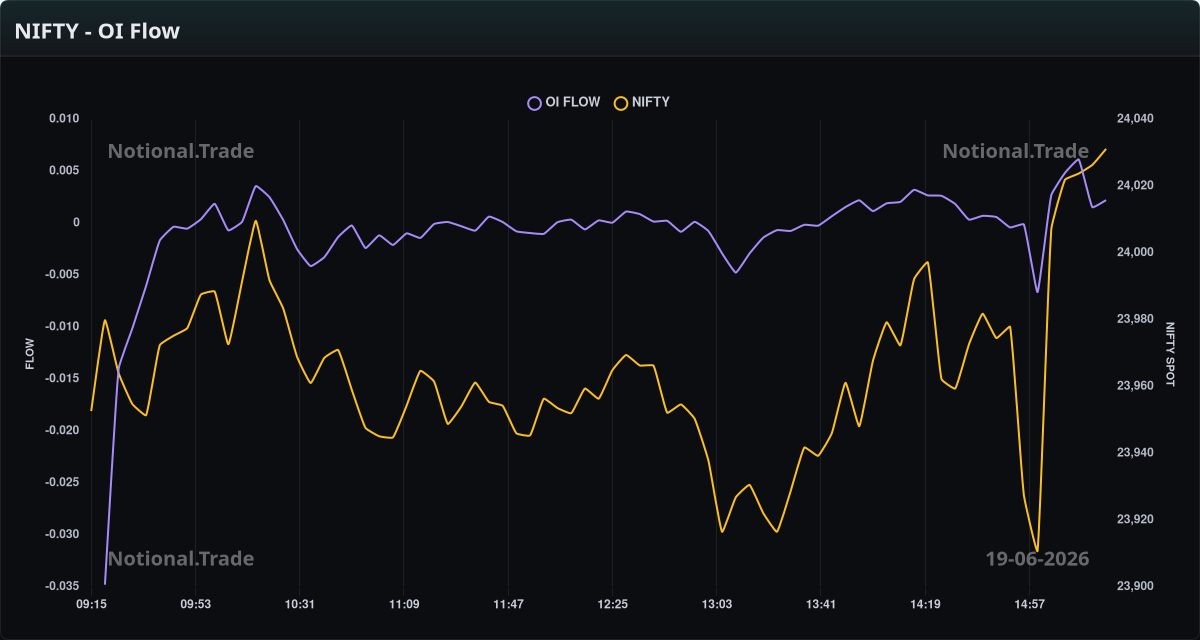Viewport: 1200px width, 640px height.
Task: Click the 0.010 flow axis value
Action: pyautogui.click(x=64, y=119)
